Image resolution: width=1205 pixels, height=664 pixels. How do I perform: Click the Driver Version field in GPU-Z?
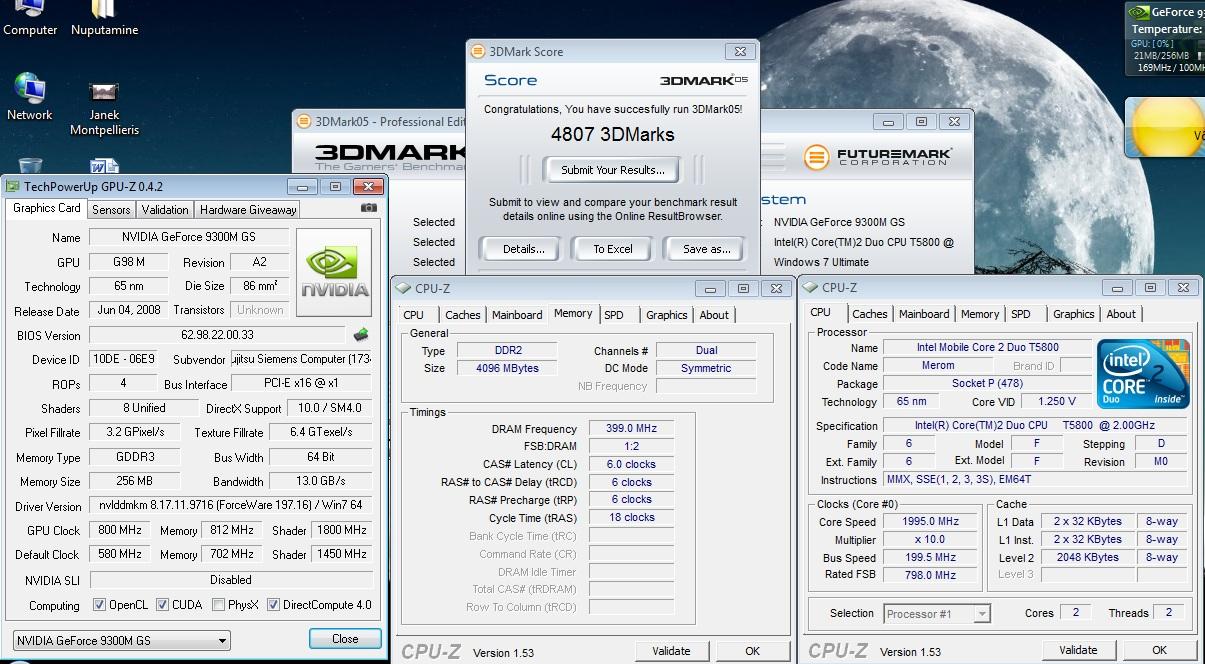pos(230,506)
